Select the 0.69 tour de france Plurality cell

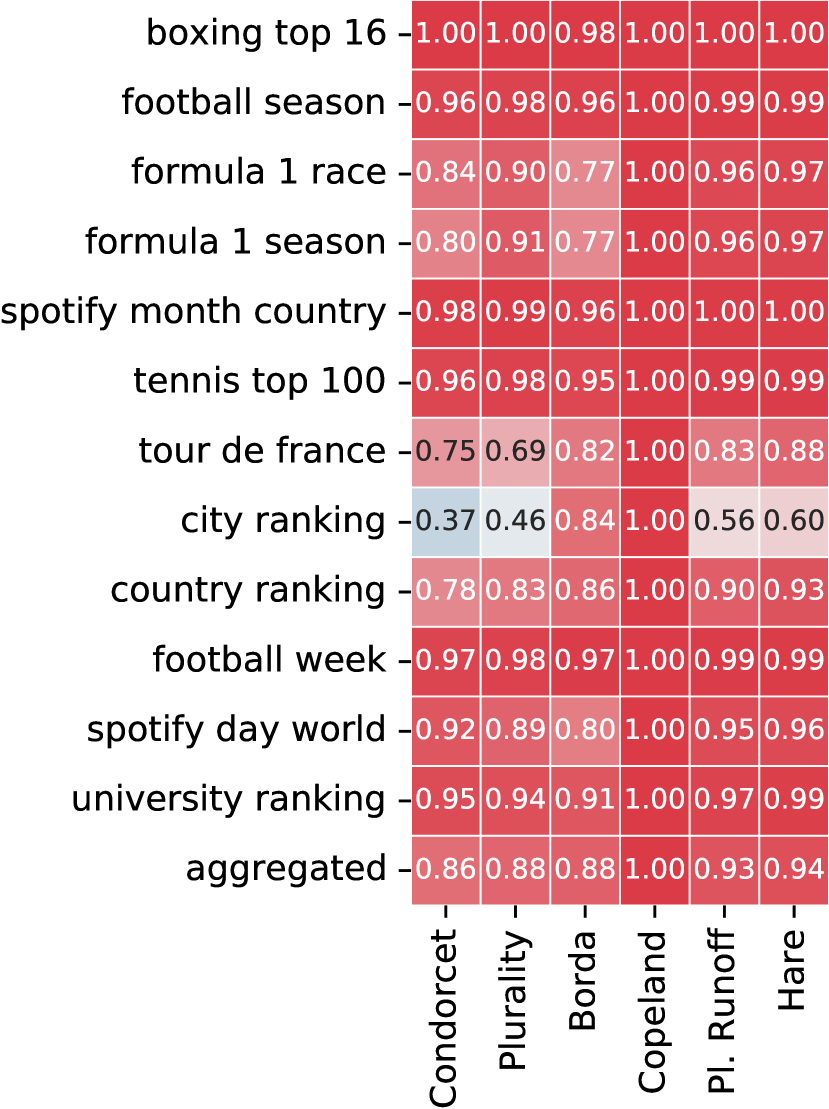515,451
